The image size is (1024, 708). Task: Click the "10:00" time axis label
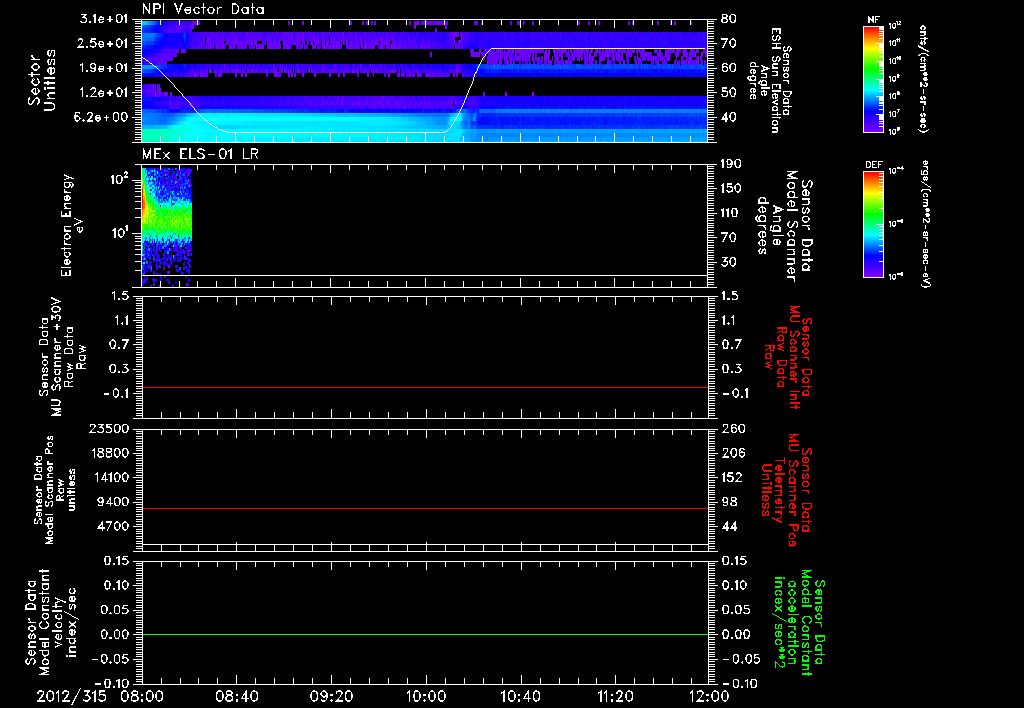[x=426, y=696]
